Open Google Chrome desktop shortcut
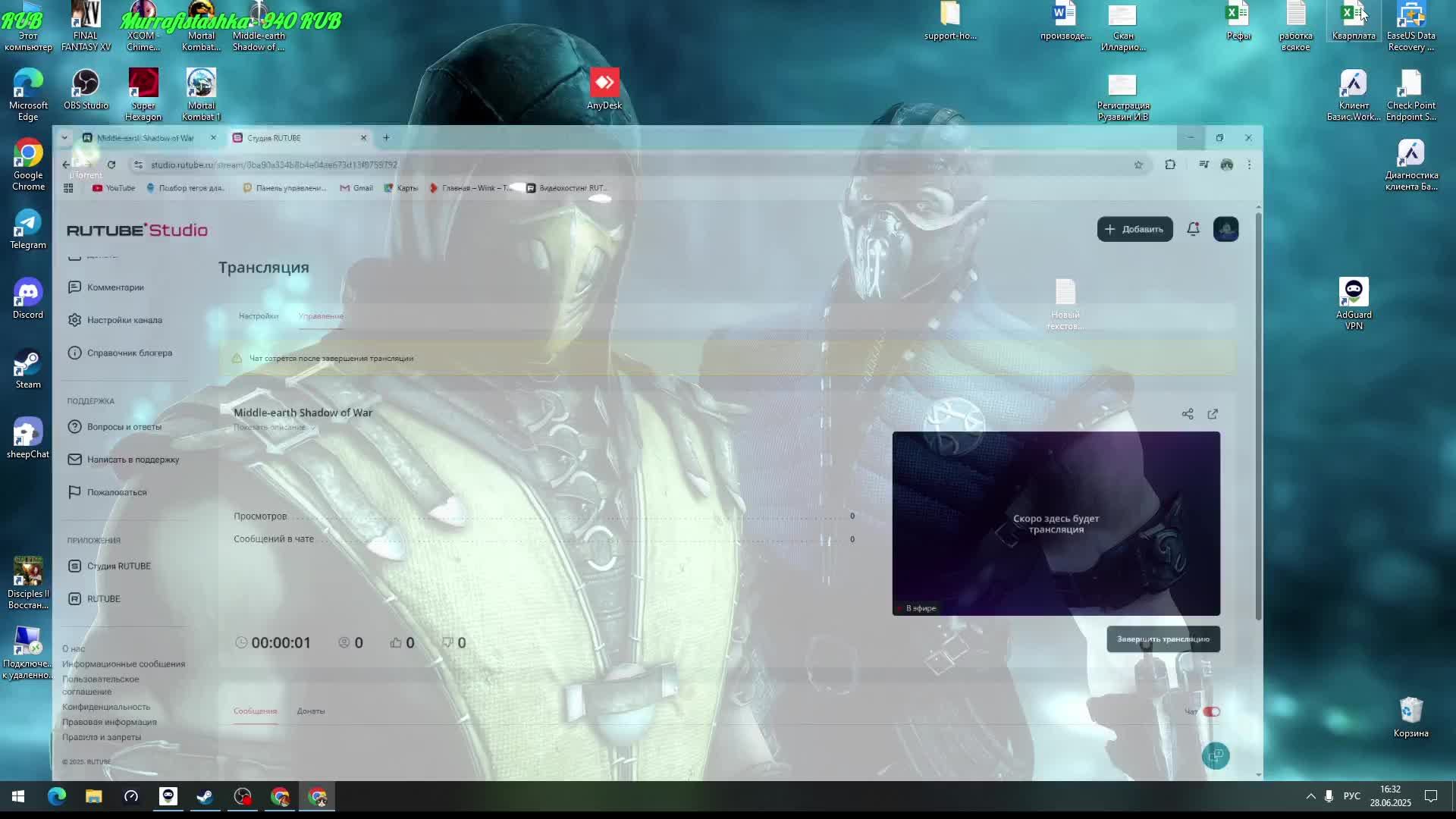 point(28,165)
